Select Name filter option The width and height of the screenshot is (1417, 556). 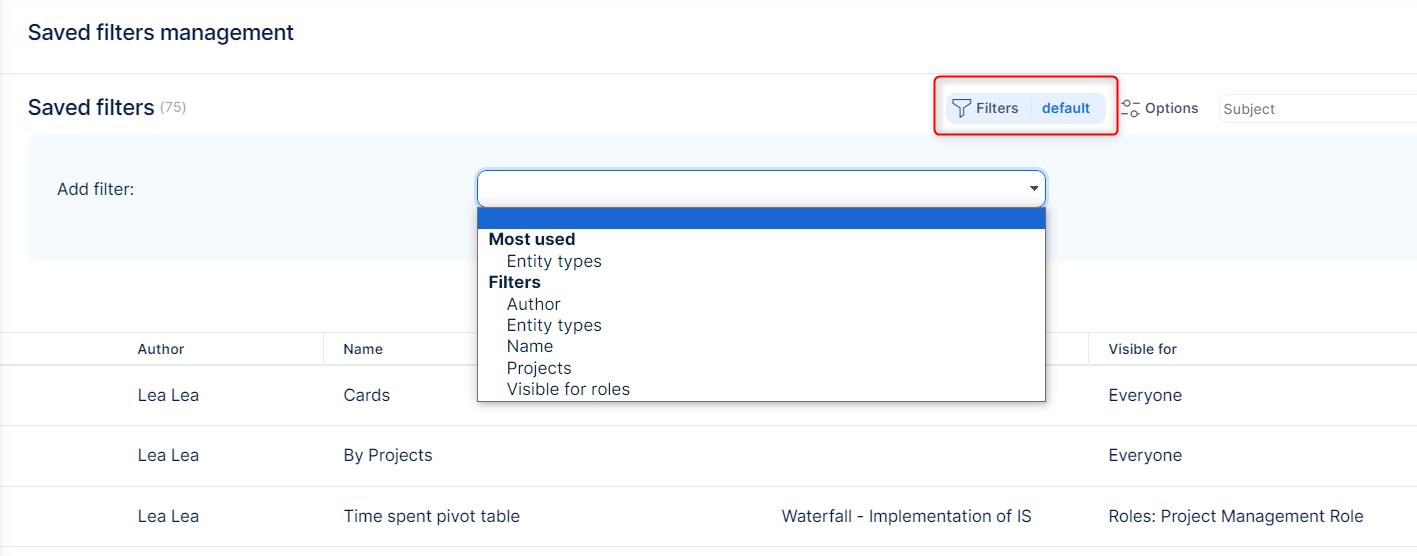tap(530, 346)
